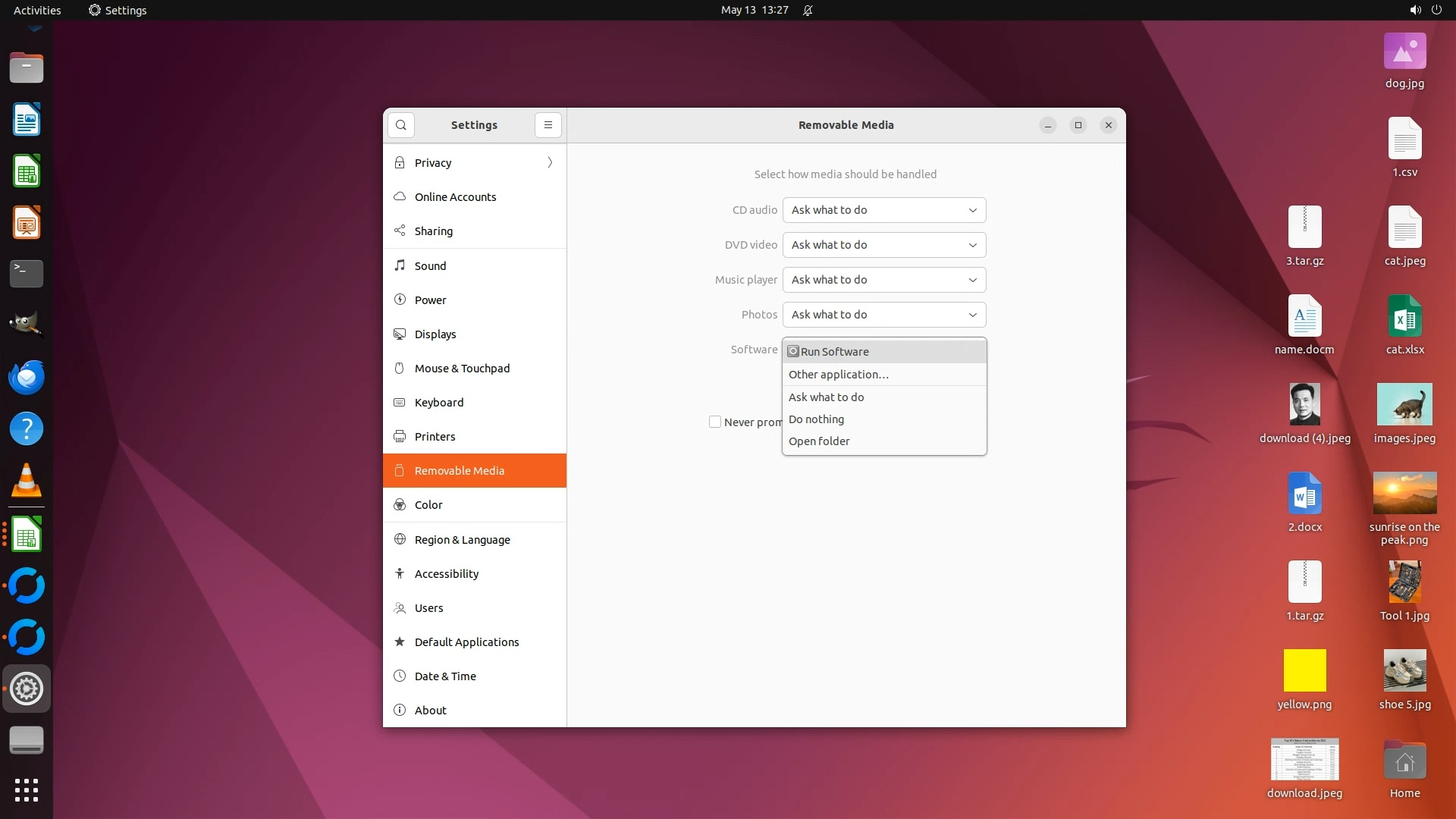Screen dimensions: 1456x819
Task: Select Do nothing in Software list
Action: point(817,419)
